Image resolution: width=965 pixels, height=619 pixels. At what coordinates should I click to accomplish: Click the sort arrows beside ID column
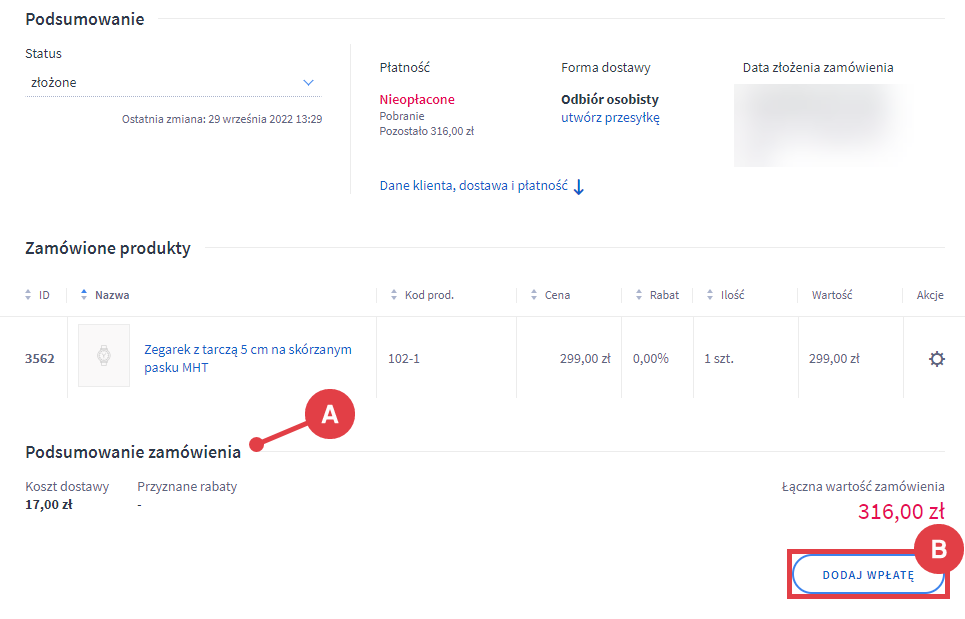[x=28, y=295]
